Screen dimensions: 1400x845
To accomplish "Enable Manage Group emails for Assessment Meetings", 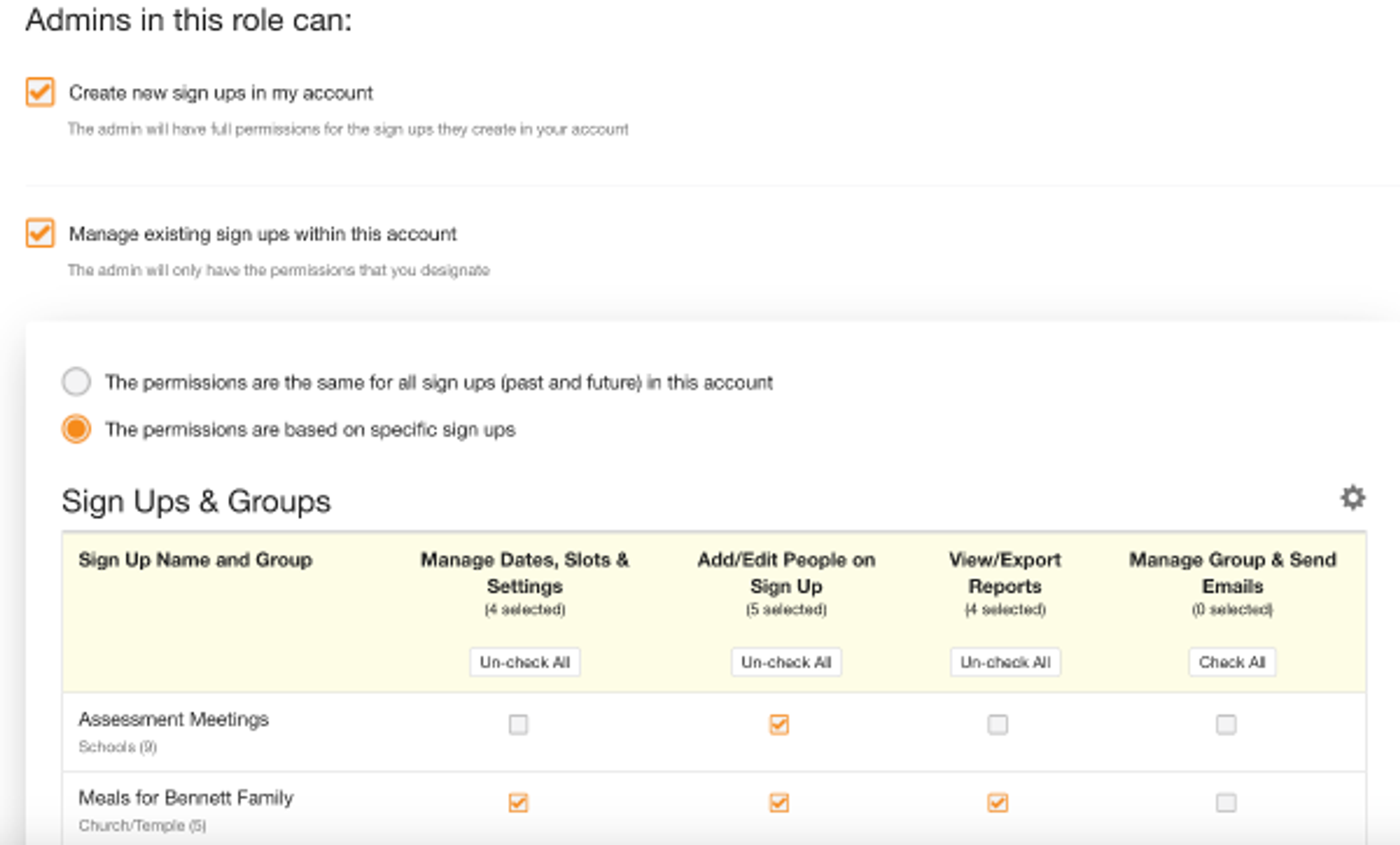I will [x=1226, y=725].
